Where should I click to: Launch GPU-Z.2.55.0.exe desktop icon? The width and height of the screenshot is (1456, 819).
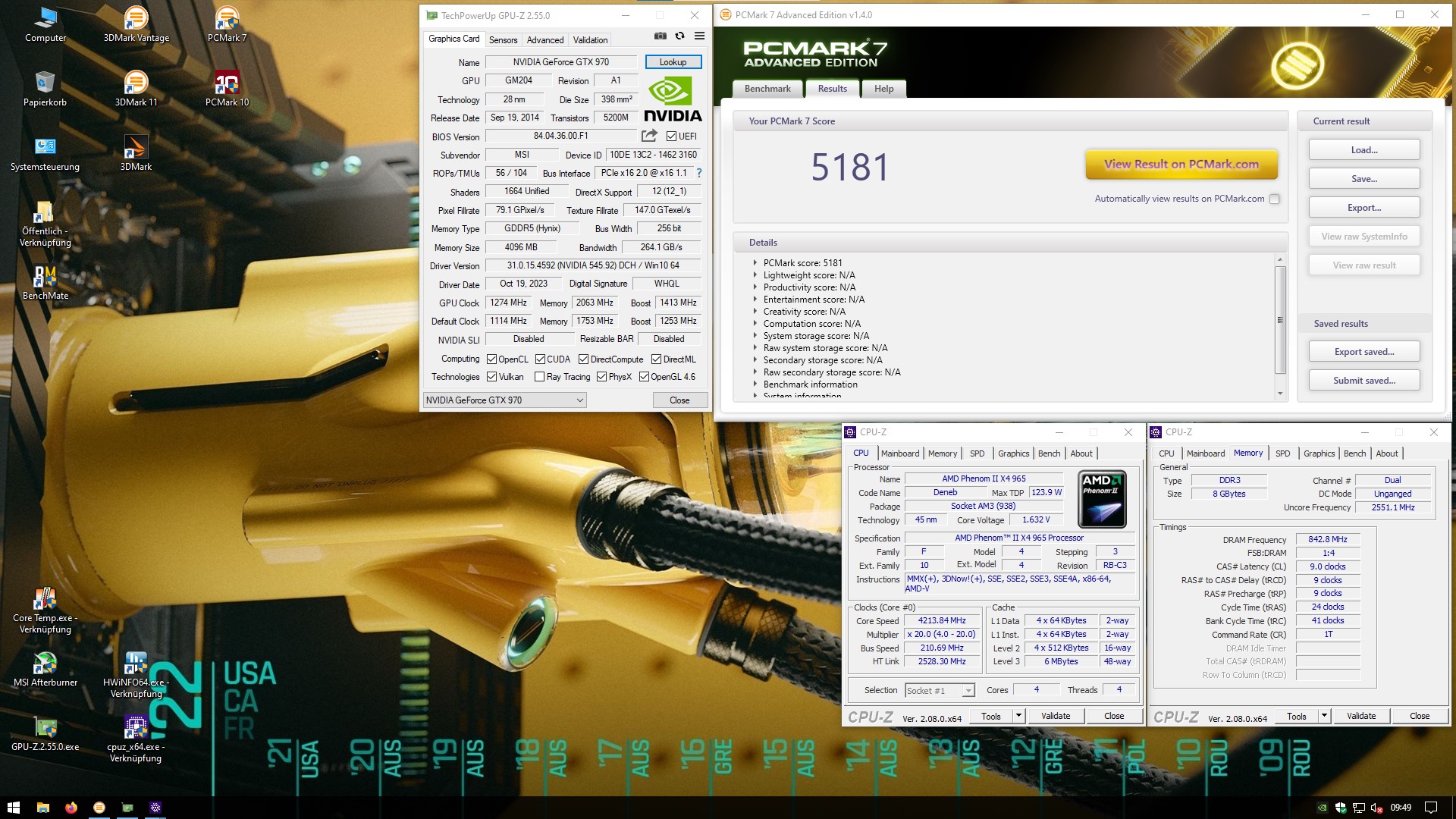(x=45, y=733)
